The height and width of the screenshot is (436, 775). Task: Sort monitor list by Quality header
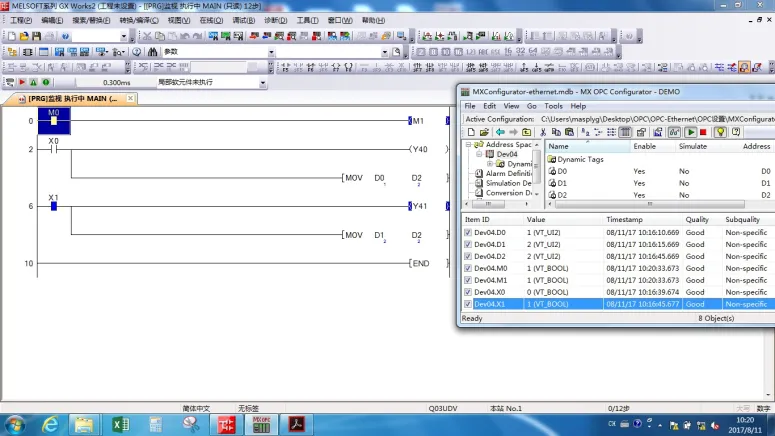pos(701,219)
